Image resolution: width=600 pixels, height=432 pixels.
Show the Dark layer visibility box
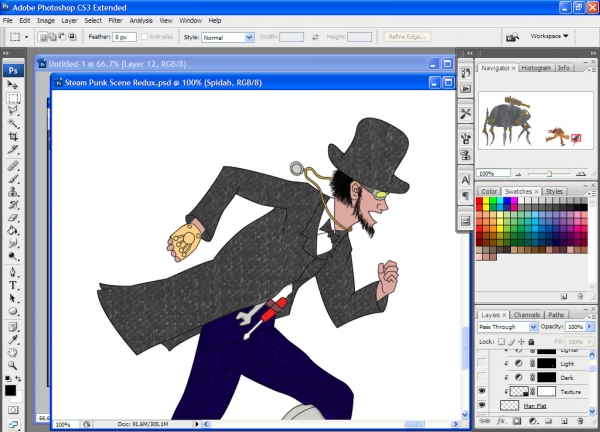click(x=482, y=377)
